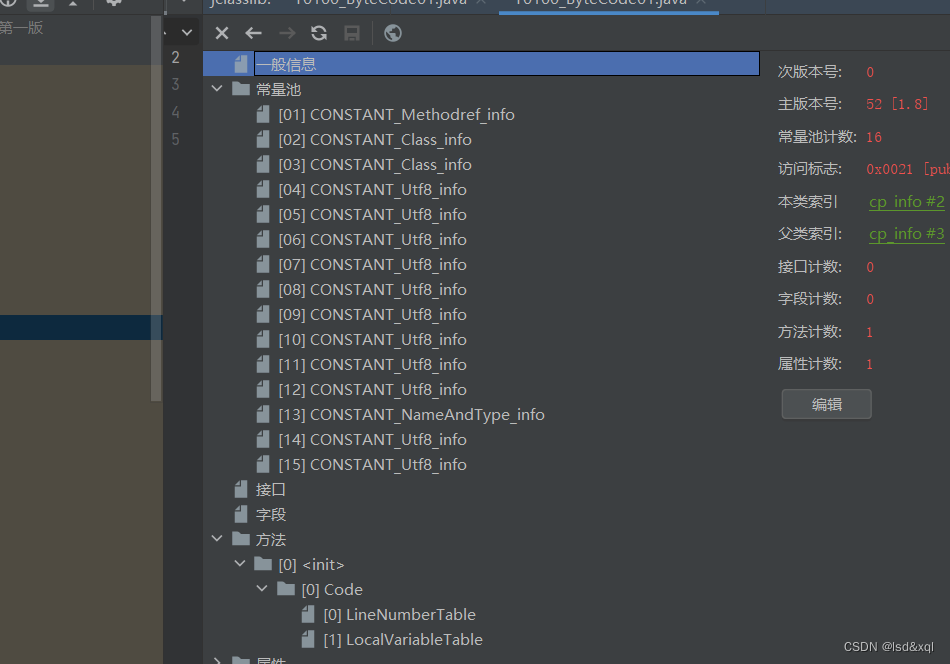
Task: Click the 字段计数 label
Action: pos(809,299)
